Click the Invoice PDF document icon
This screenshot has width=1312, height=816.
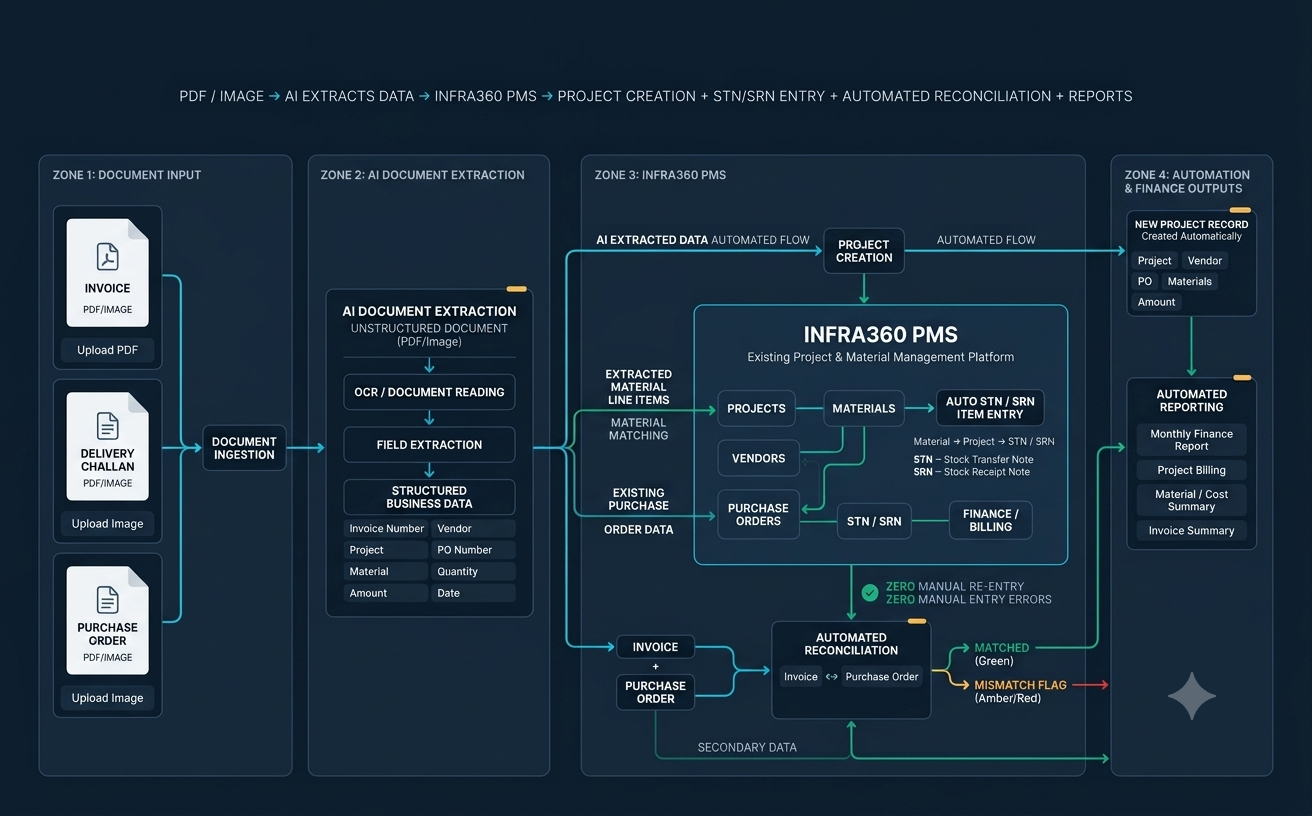point(107,257)
